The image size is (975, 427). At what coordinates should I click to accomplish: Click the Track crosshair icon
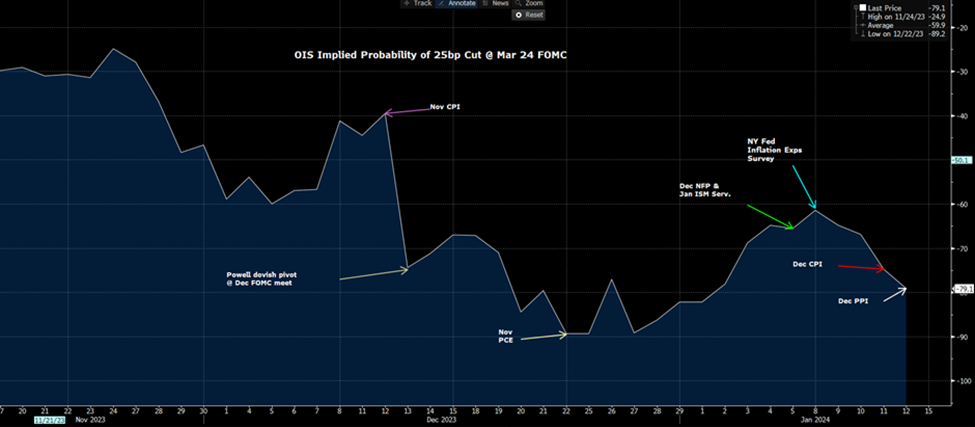click(407, 4)
